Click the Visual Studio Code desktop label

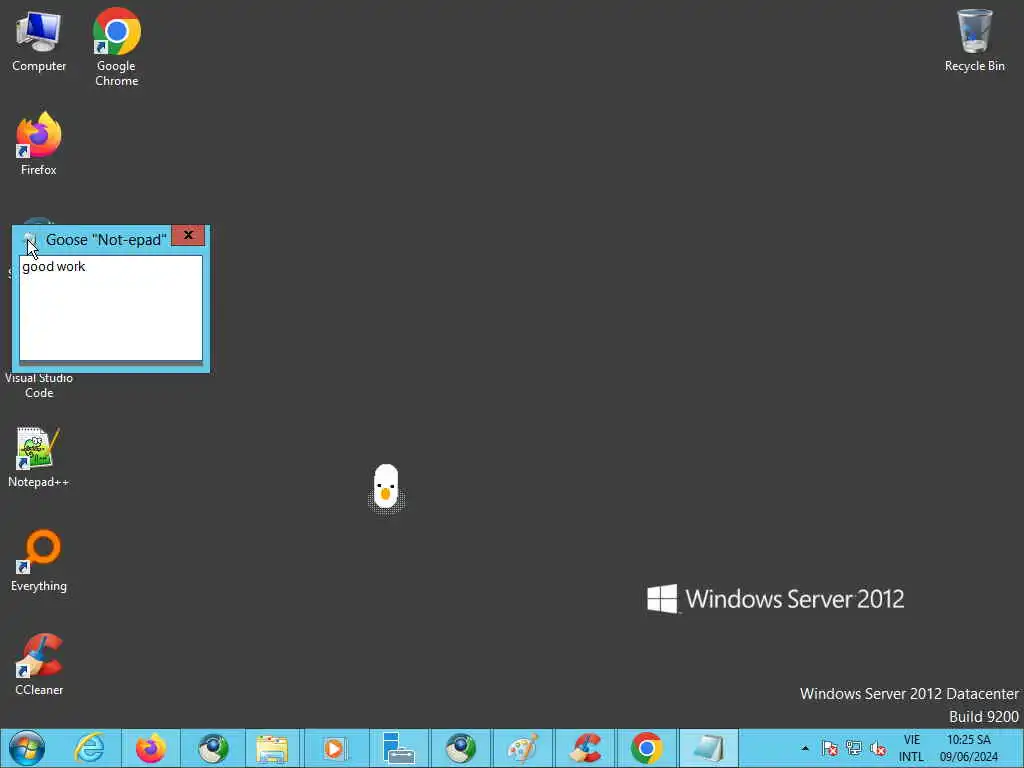pos(39,385)
